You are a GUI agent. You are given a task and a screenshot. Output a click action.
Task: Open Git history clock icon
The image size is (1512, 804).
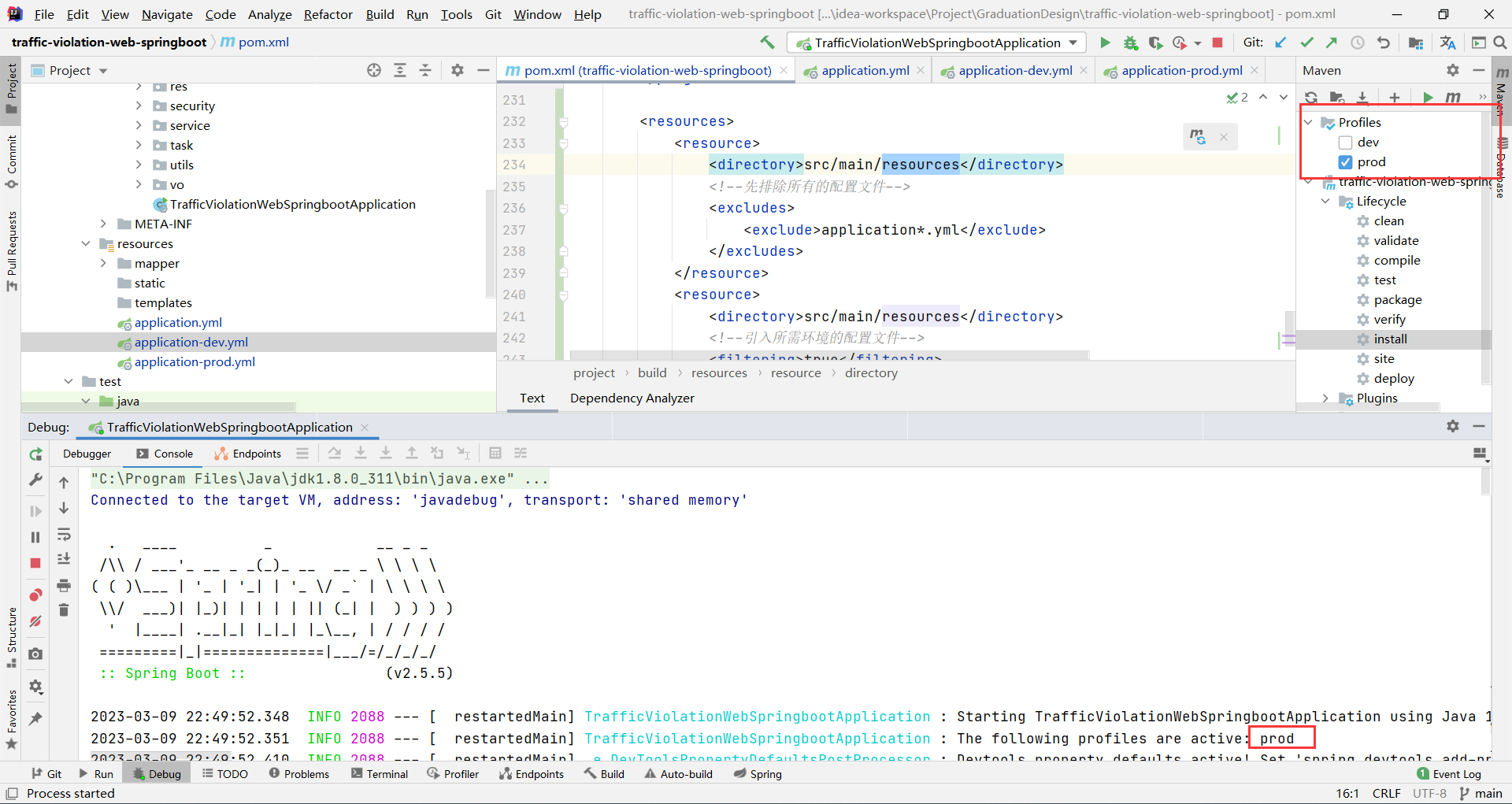(1358, 43)
